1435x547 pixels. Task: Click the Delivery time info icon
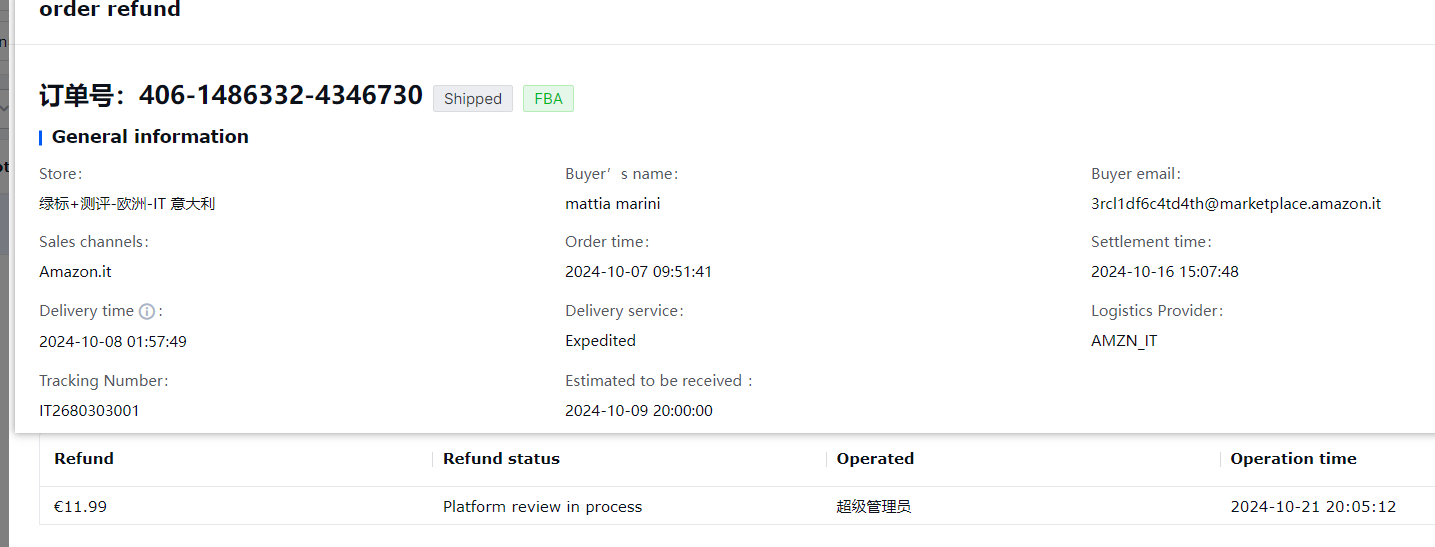coord(147,311)
